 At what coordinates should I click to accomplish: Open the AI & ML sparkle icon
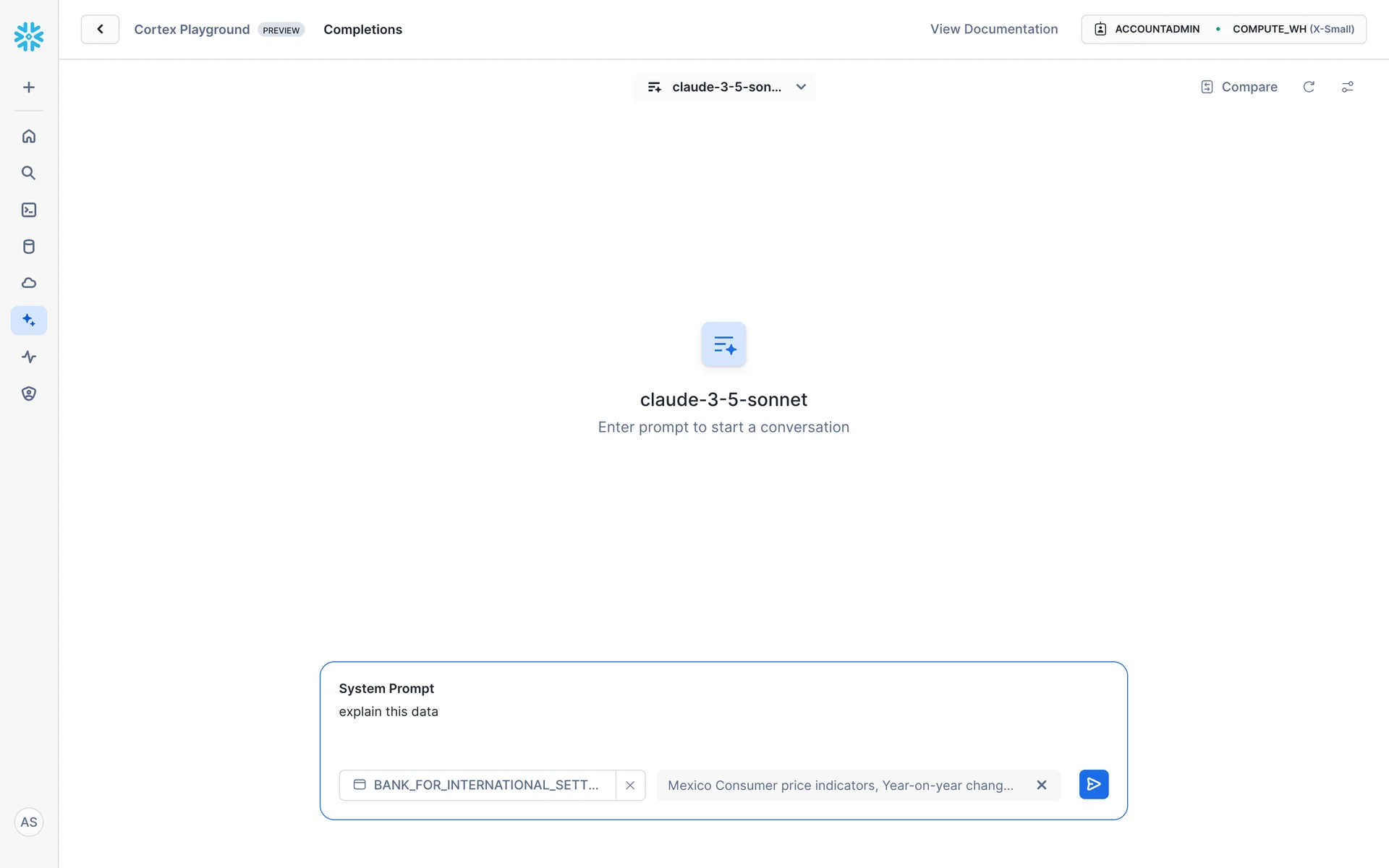coord(29,320)
